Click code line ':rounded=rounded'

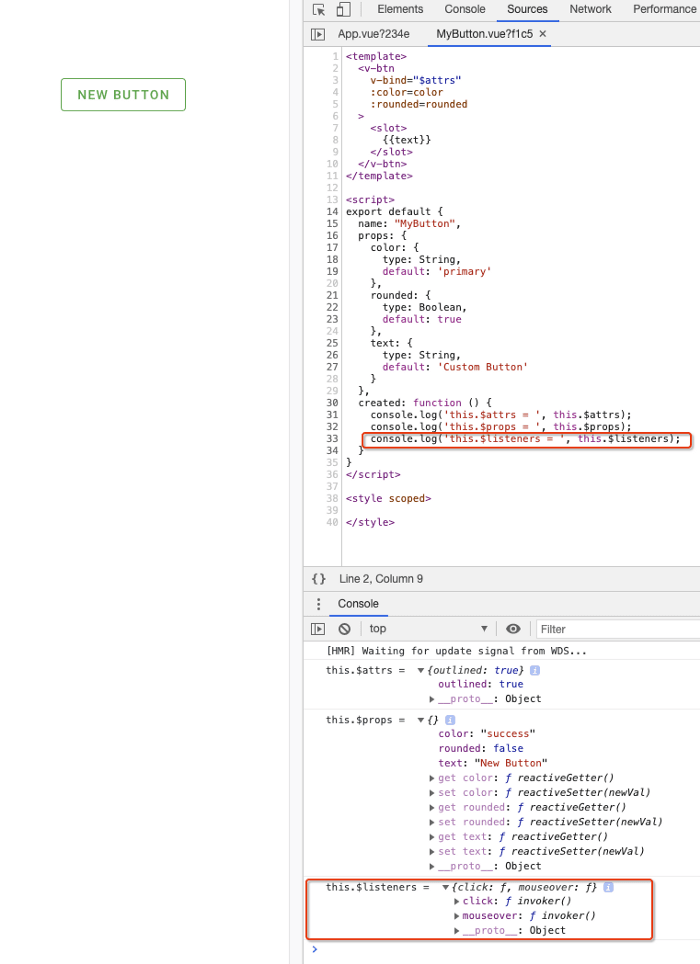tap(419, 105)
